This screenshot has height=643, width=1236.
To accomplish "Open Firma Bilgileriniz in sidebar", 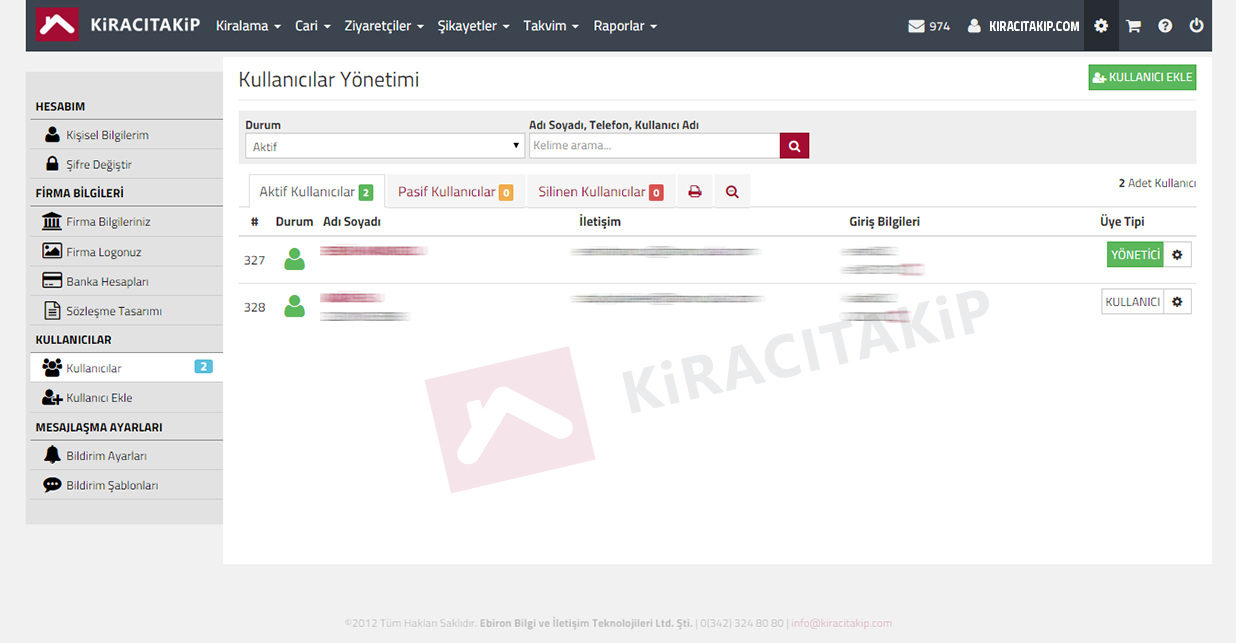I will [125, 222].
